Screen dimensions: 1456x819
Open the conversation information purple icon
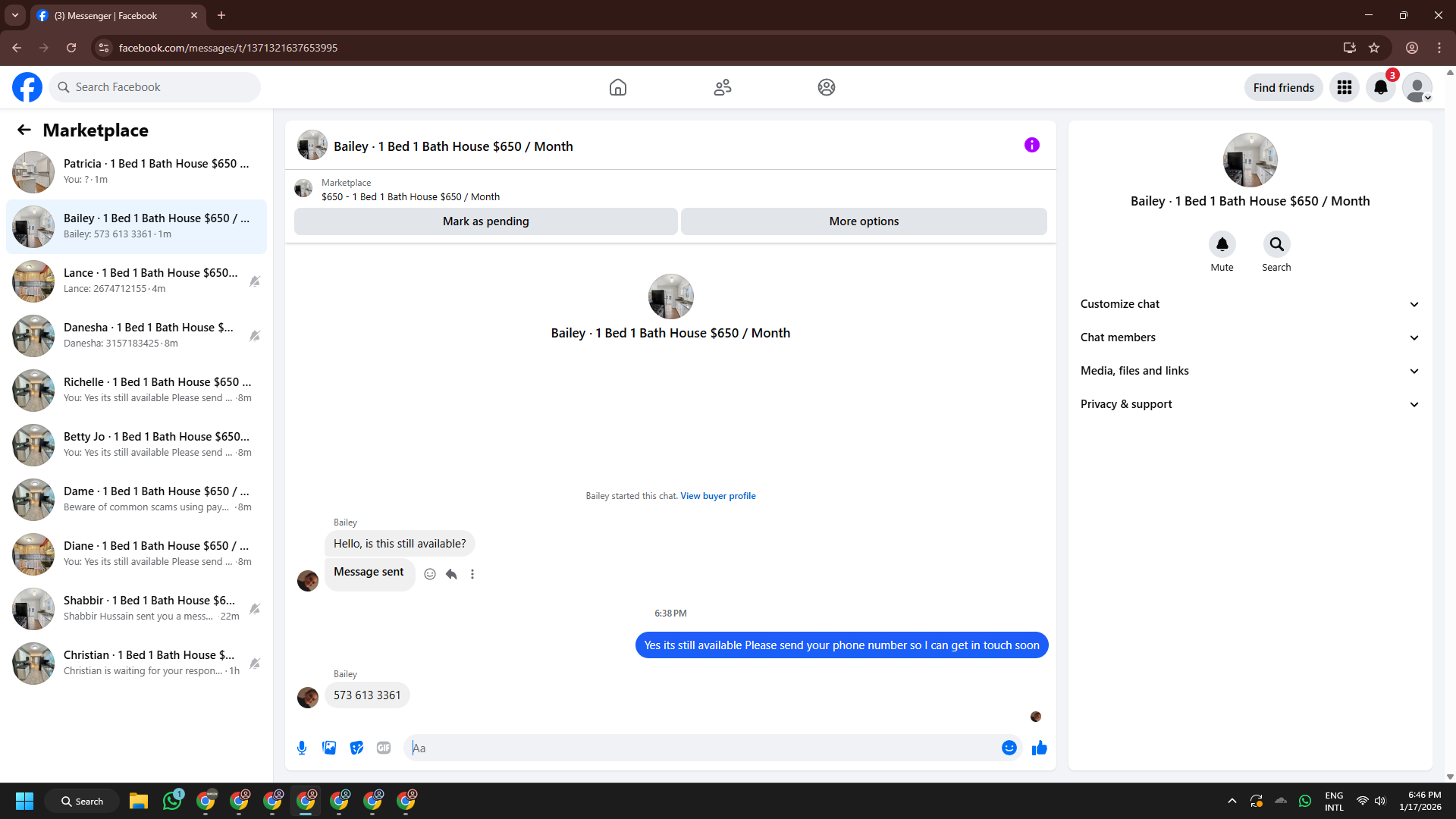tap(1031, 145)
